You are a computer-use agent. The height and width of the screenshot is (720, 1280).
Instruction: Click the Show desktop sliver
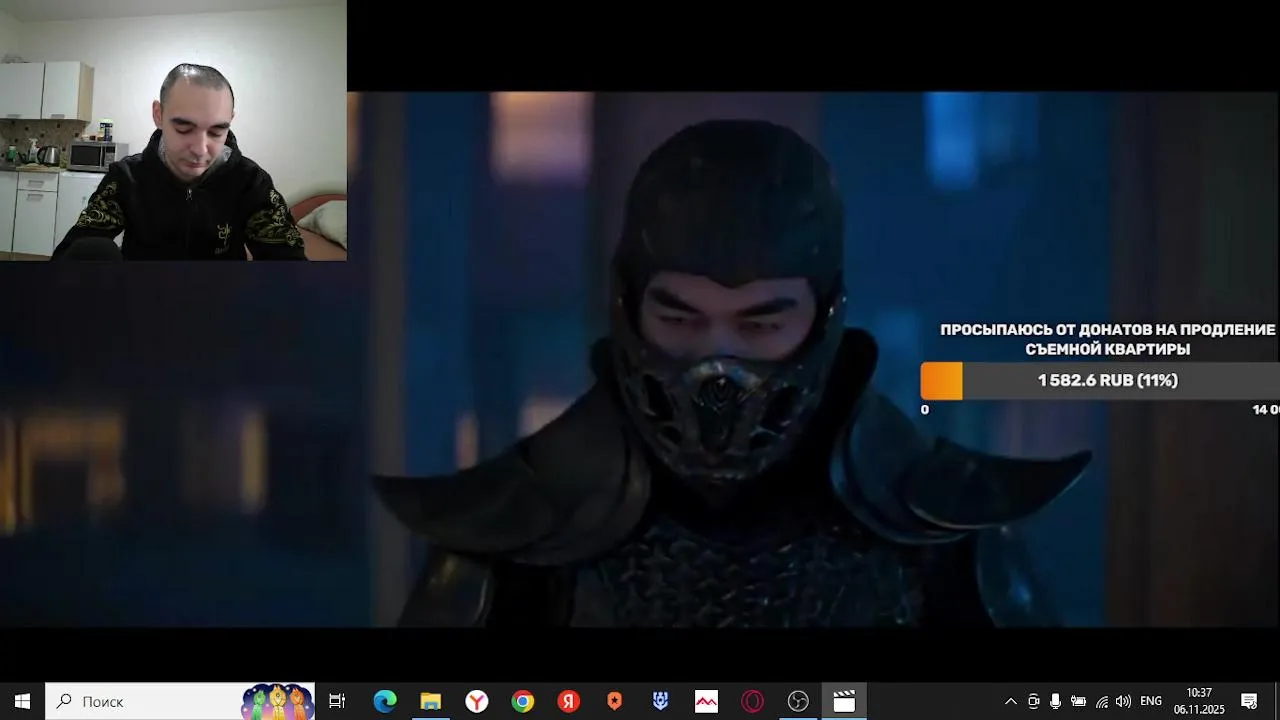point(1277,701)
